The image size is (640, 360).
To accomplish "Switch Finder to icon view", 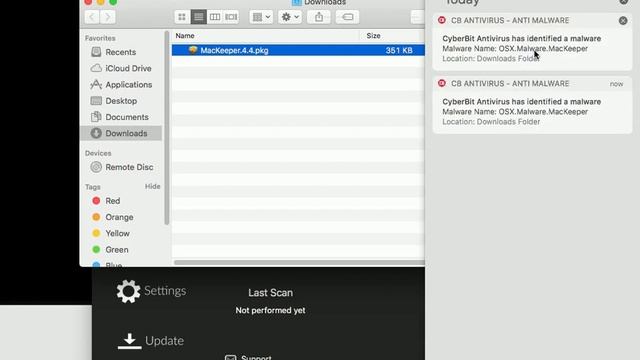I will 182,17.
